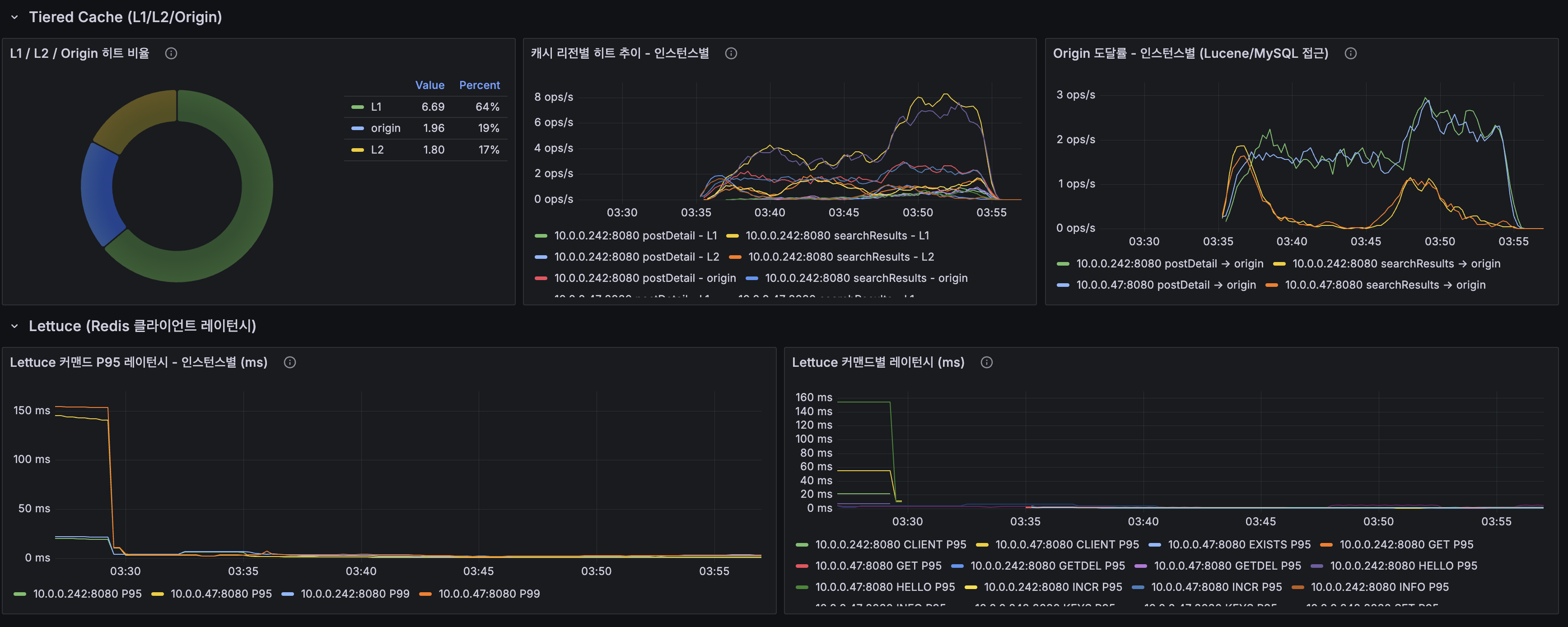Viewport: 1568px width, 627px height.
Task: Toggle 10.0.0.242:8080 postDetail - L1 legend
Action: tap(635, 236)
